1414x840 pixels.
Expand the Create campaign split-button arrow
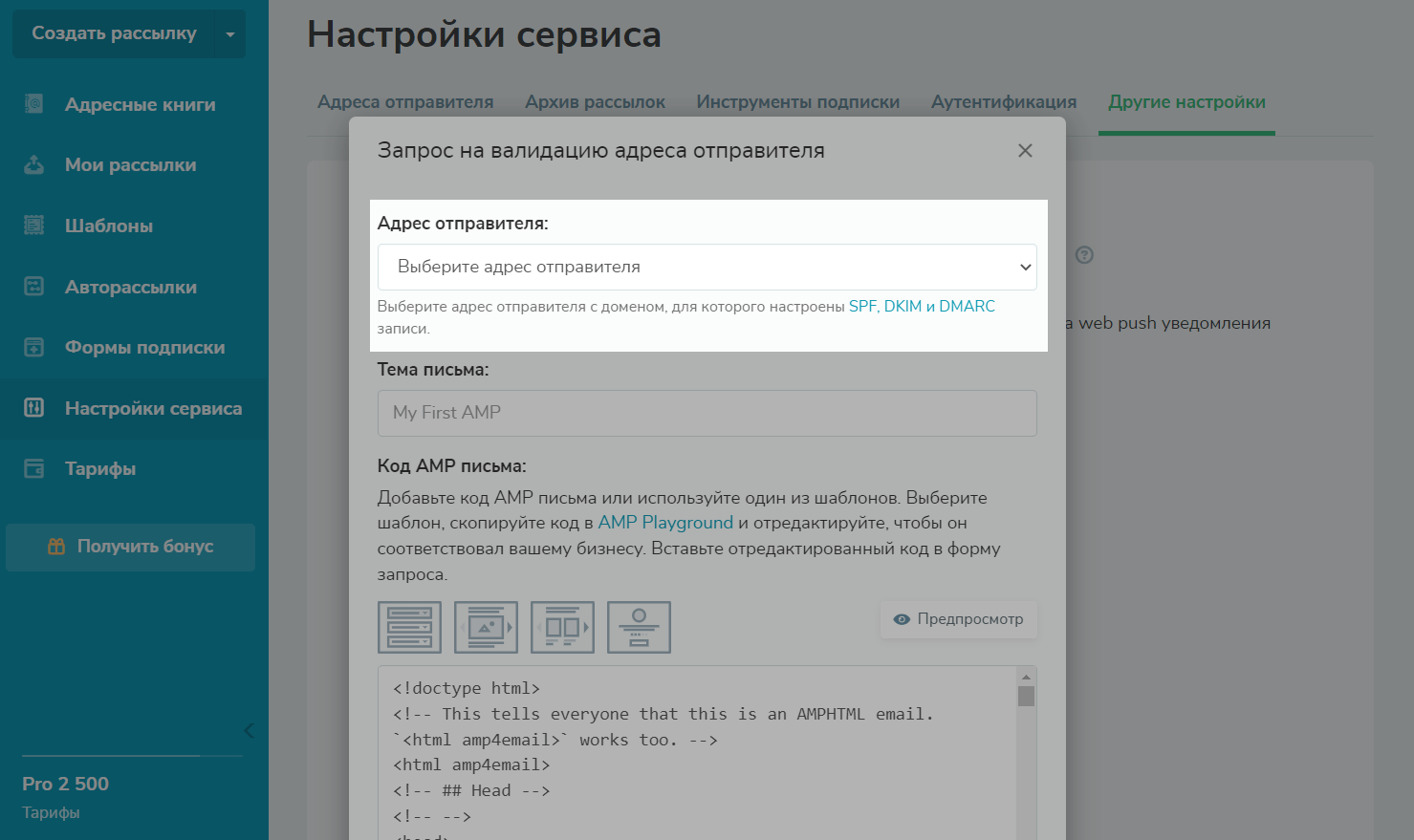230,34
